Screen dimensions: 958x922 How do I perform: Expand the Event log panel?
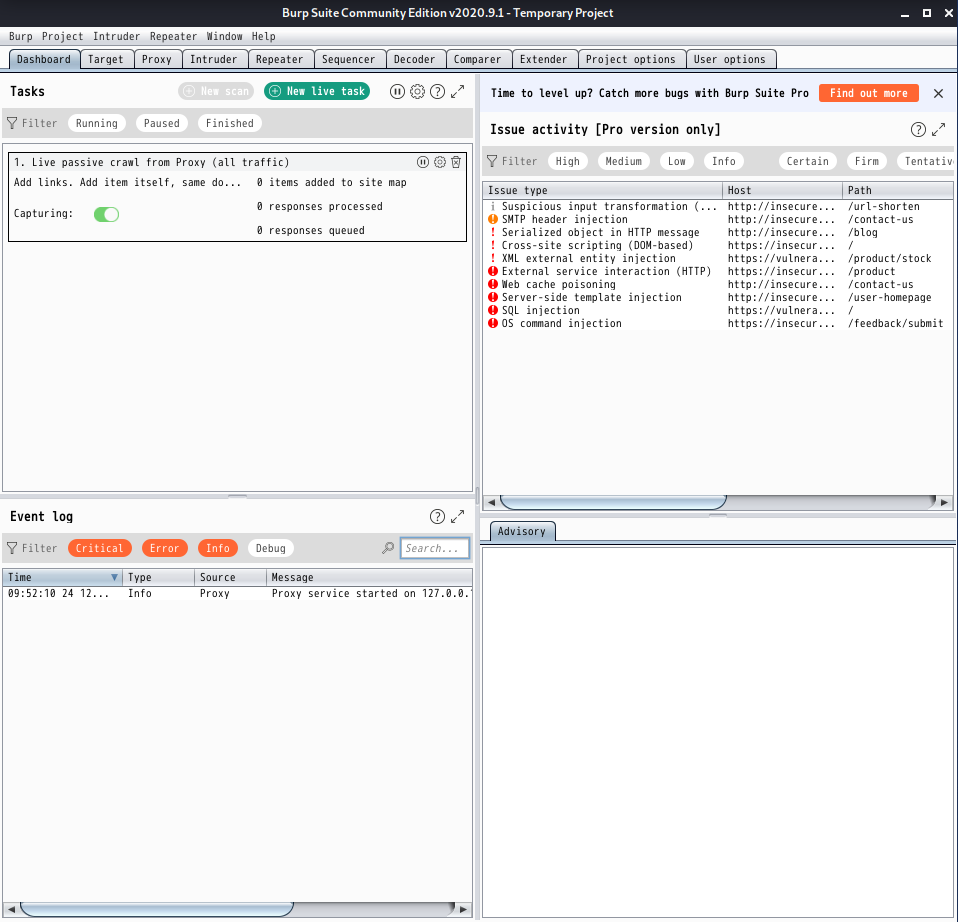point(458,517)
